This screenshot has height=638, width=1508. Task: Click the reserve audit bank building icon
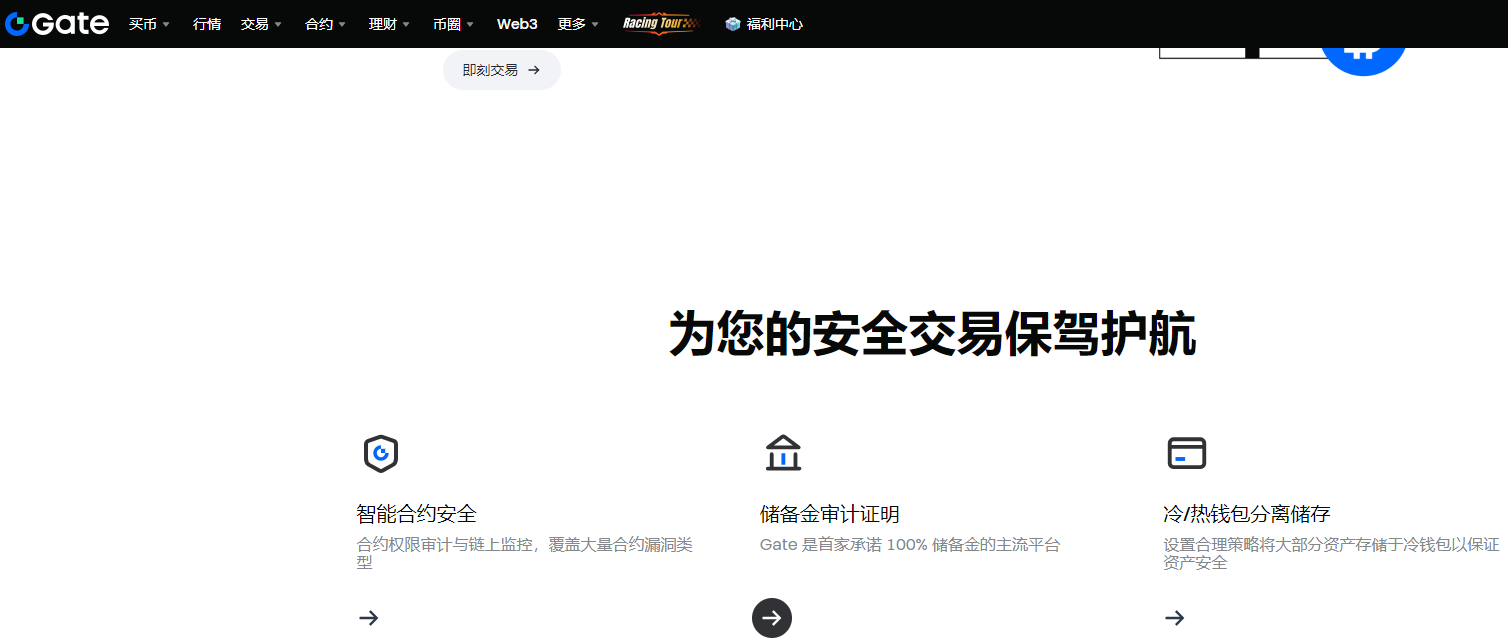click(783, 453)
